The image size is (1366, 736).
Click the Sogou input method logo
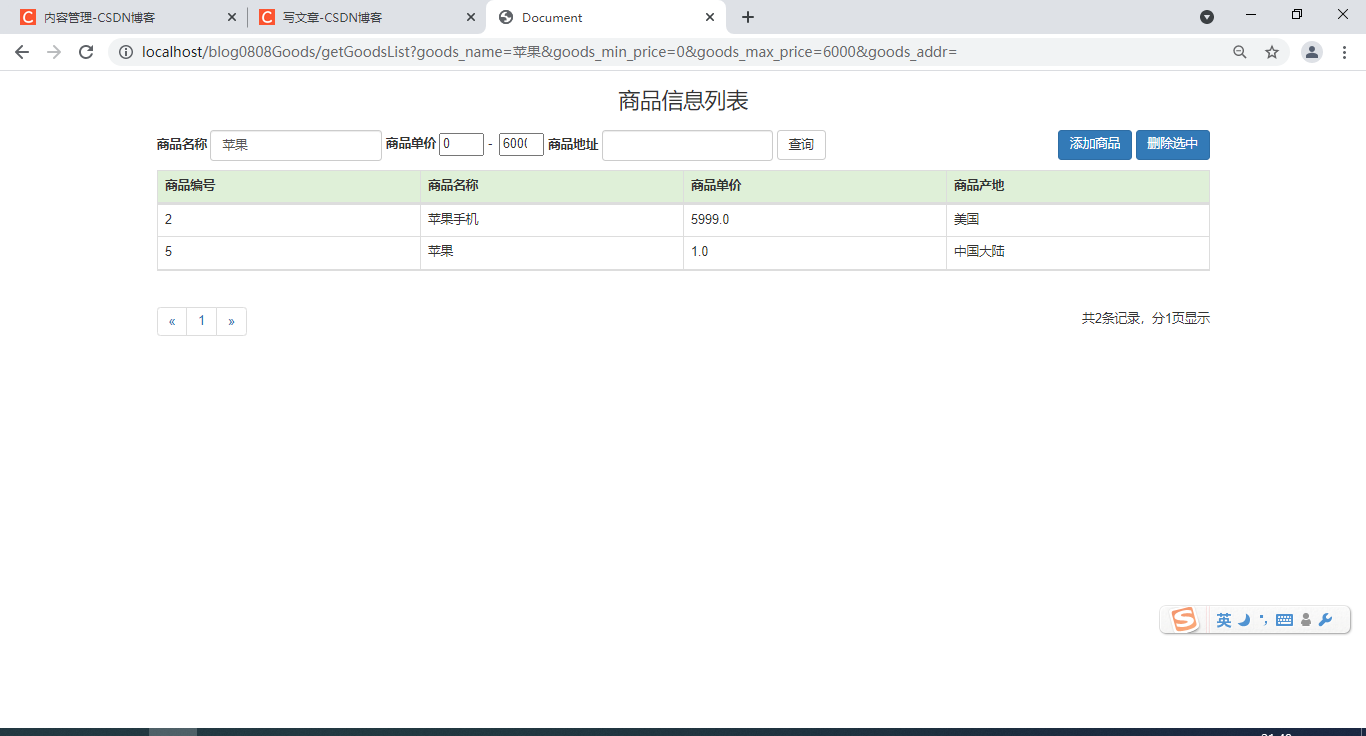(x=1183, y=619)
